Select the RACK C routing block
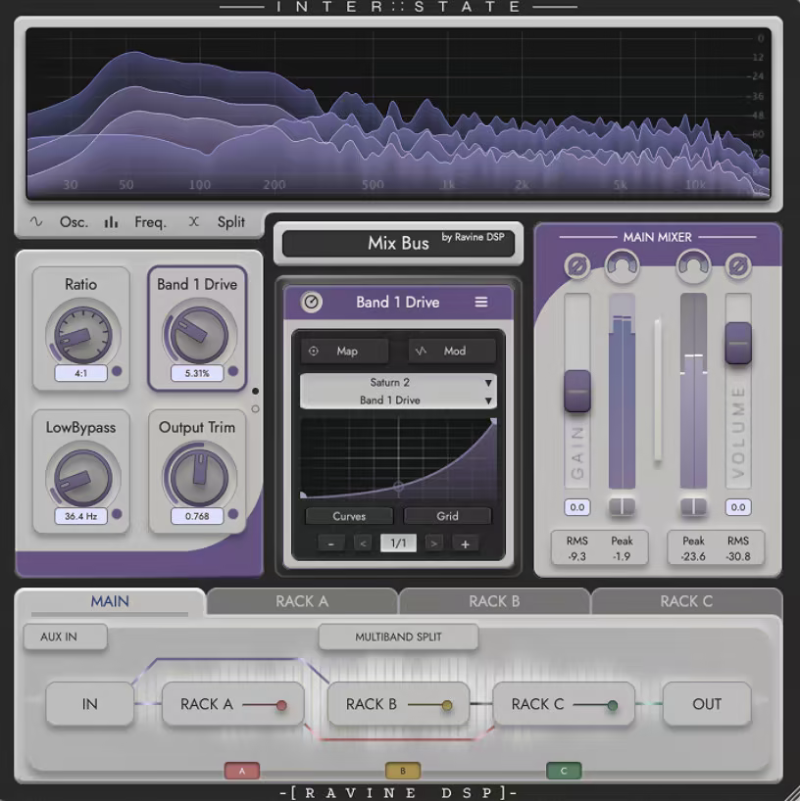The width and height of the screenshot is (800, 801). tap(564, 704)
